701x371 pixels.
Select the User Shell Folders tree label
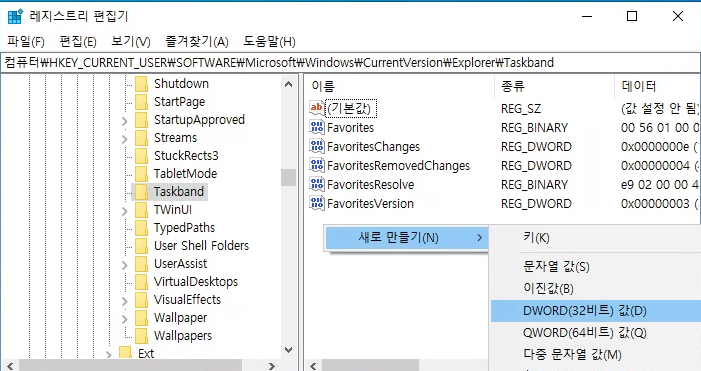(201, 245)
